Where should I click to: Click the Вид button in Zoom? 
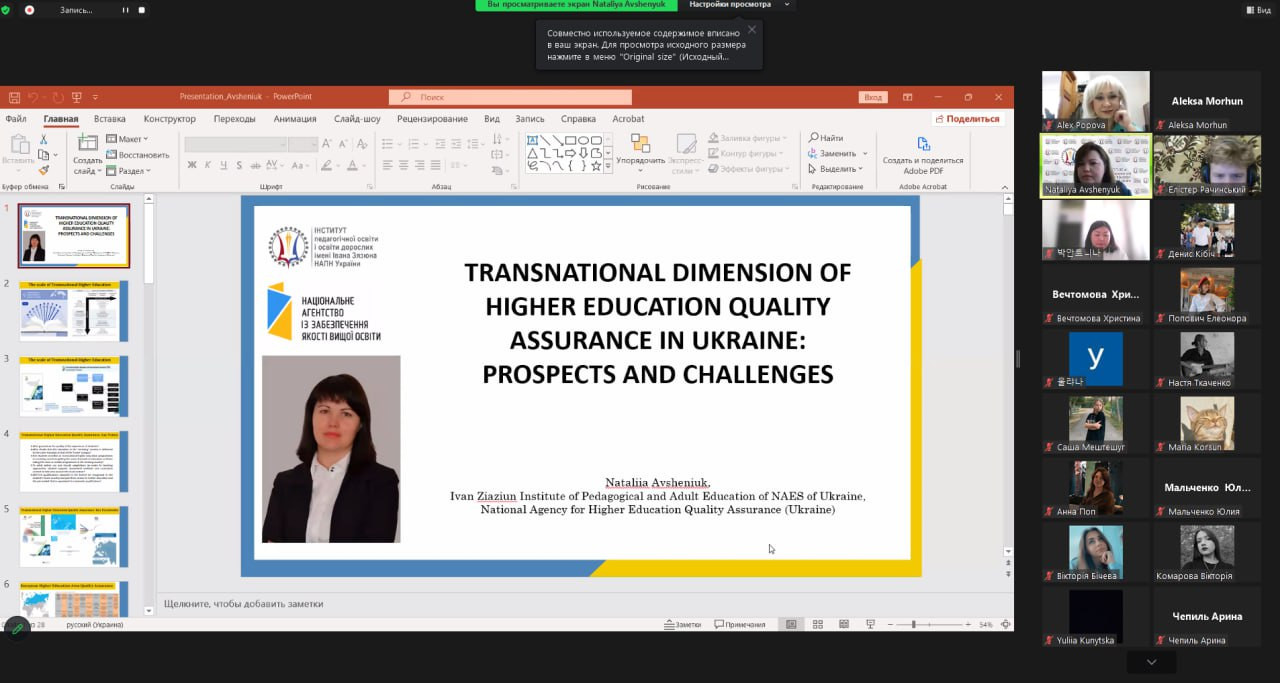pyautogui.click(x=1257, y=10)
